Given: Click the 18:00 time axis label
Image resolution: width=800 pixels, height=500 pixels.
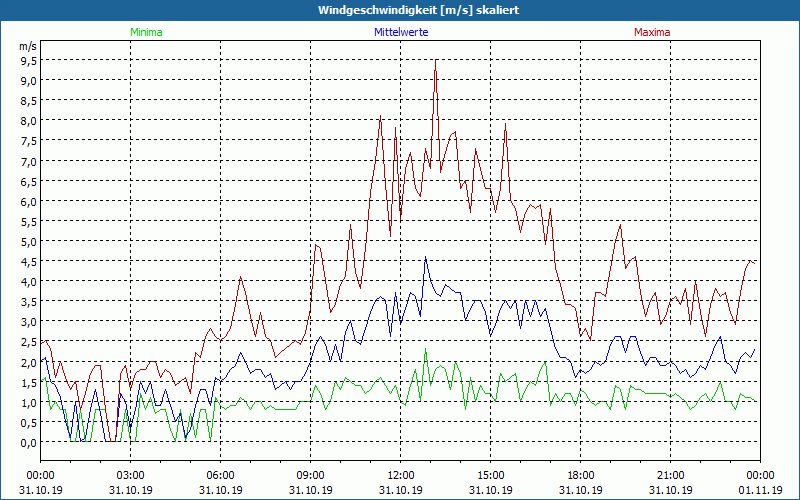Looking at the screenshot, I should 581,476.
